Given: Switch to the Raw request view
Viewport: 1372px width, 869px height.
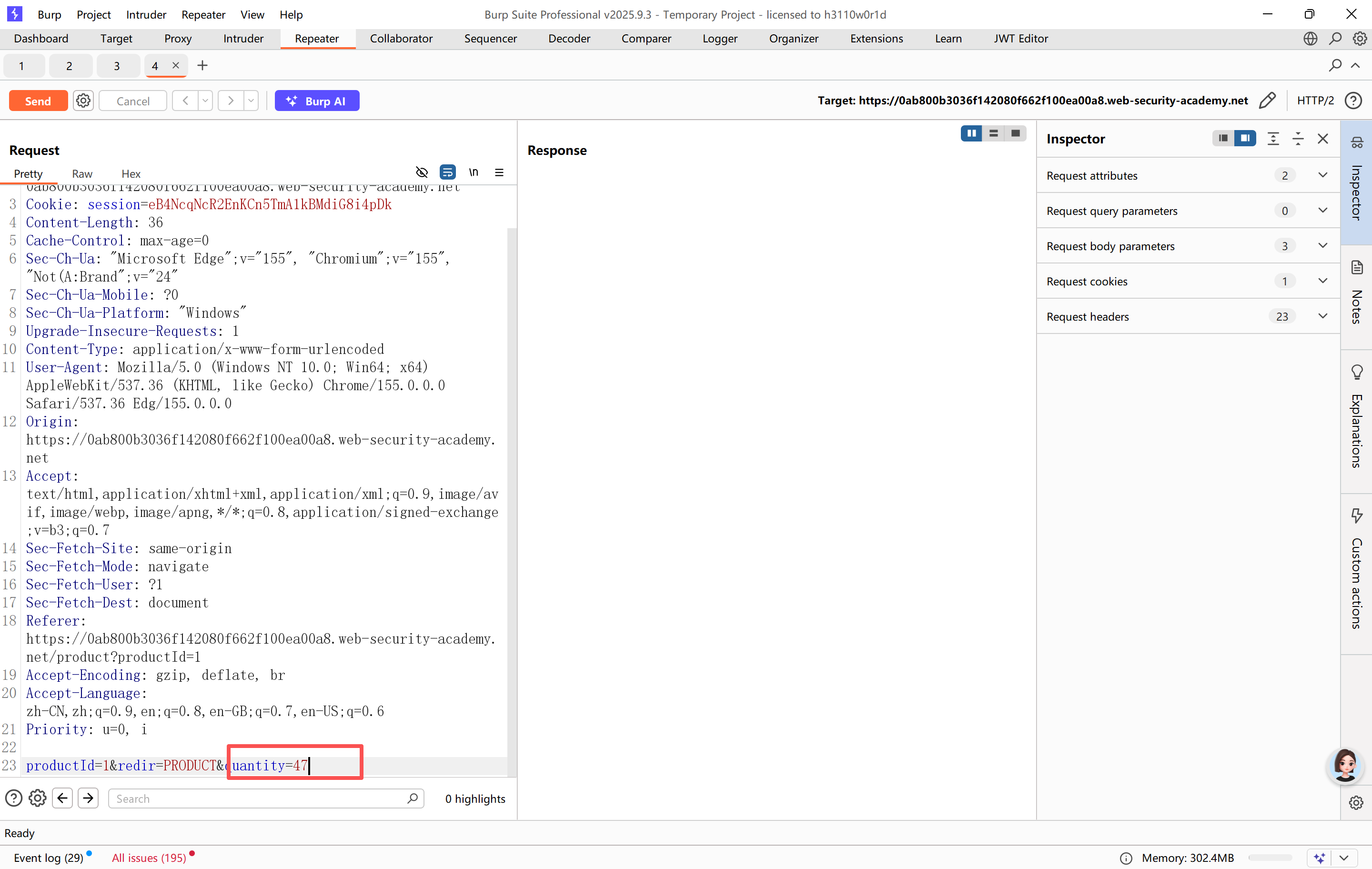Looking at the screenshot, I should tap(82, 174).
